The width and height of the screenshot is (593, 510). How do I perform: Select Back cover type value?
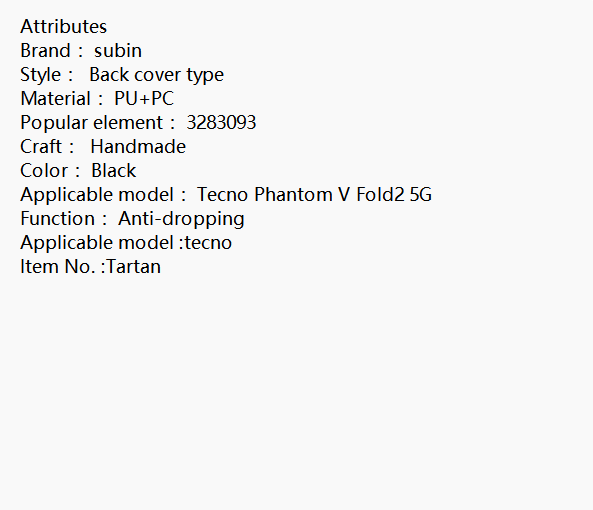pyautogui.click(x=157, y=74)
